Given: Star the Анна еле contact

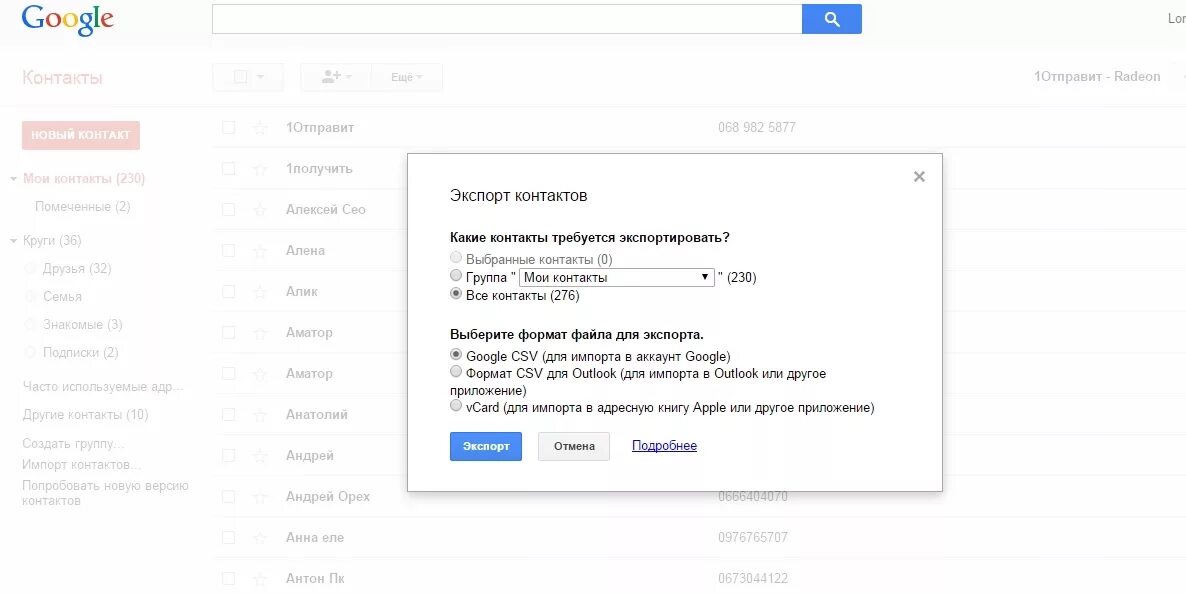Looking at the screenshot, I should pyautogui.click(x=260, y=538).
